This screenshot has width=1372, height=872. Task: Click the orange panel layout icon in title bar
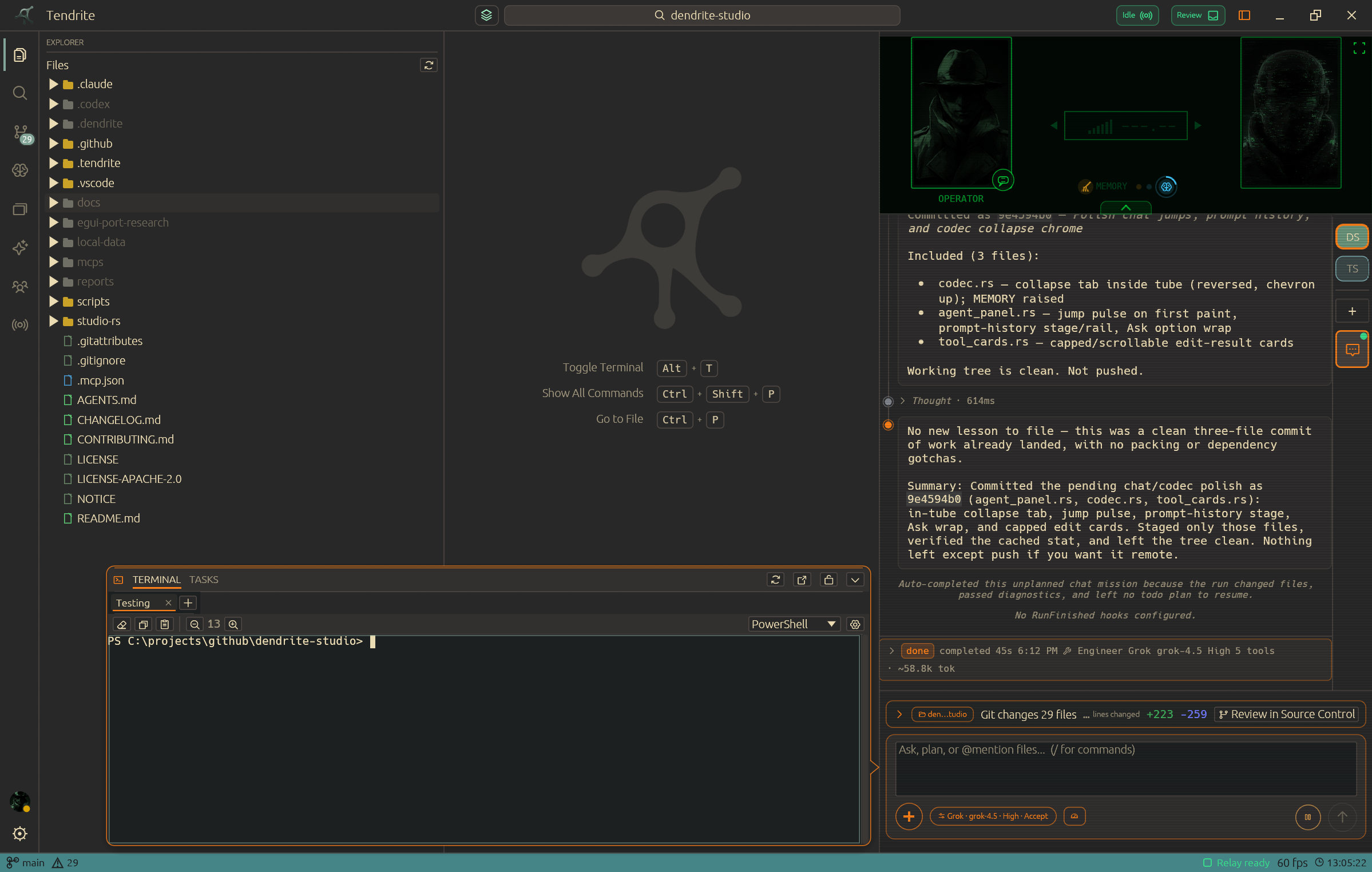1244,15
